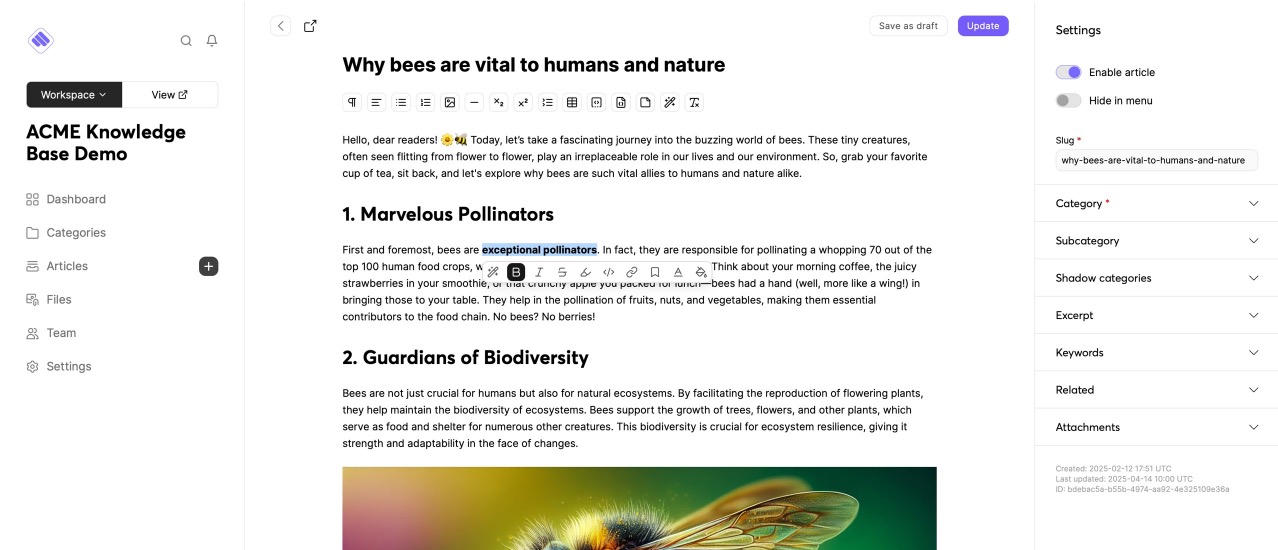The width and height of the screenshot is (1278, 550).
Task: Open the Files page in the sidebar
Action: tap(59, 299)
